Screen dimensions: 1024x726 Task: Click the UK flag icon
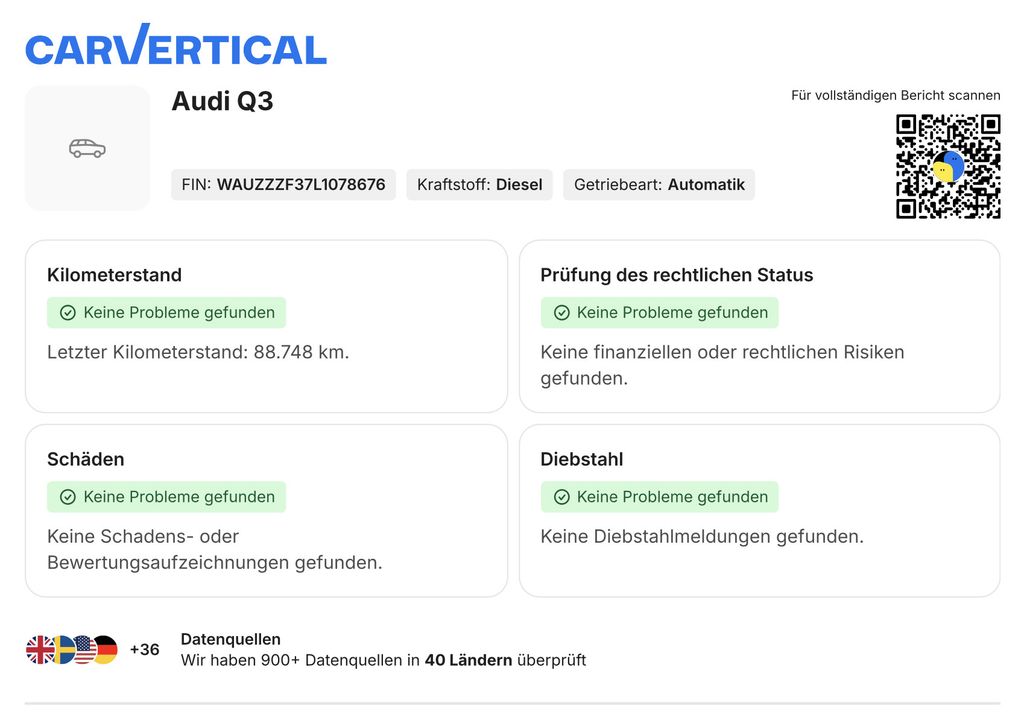pos(39,650)
